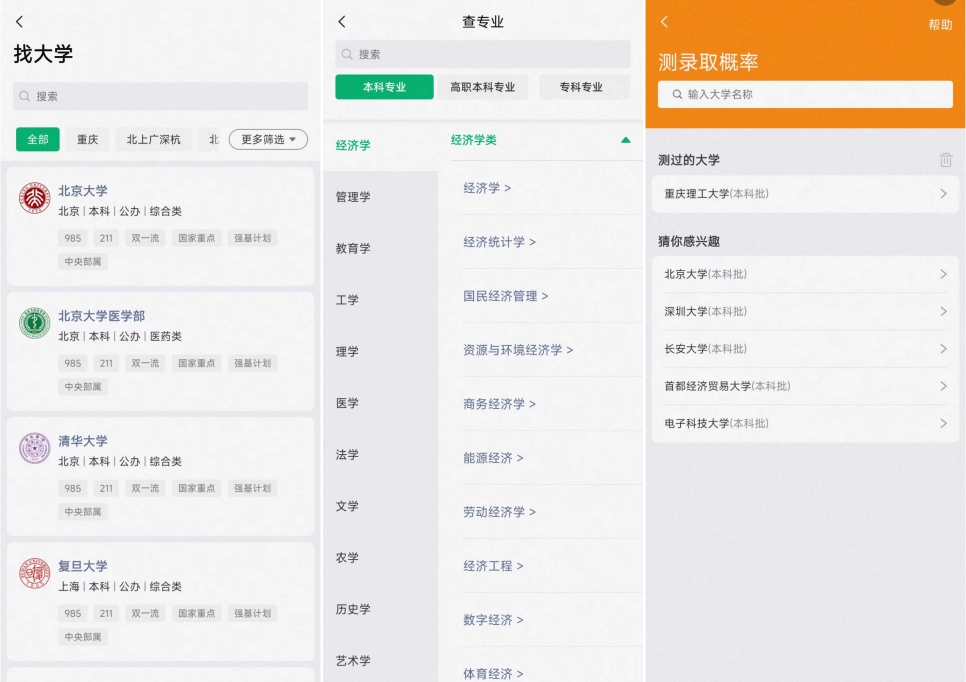Select 深圳大学 from suggested list
The image size is (966, 682).
[805, 311]
